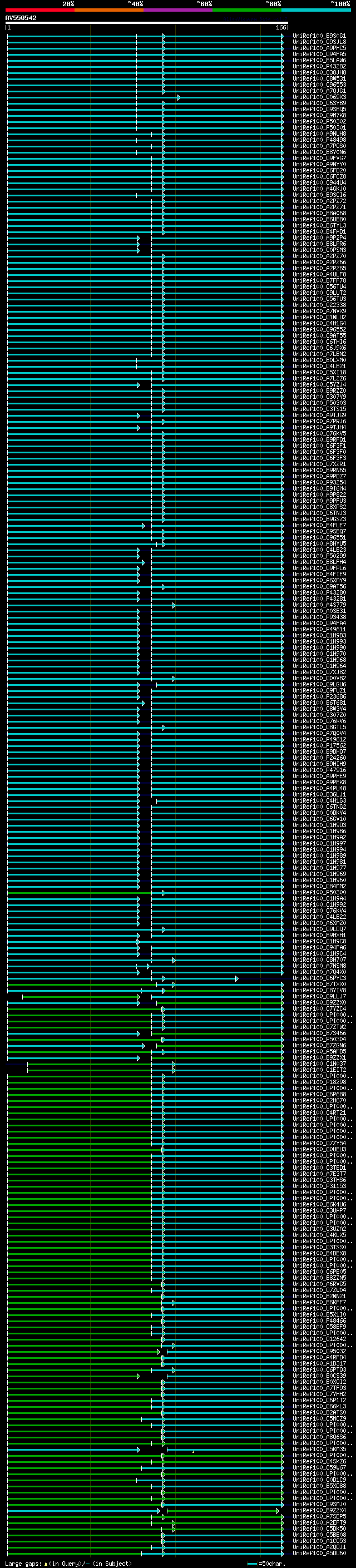Select the UniRef100_A2PZ72 label
The height and width of the screenshot is (1568, 356).
pos(319,201)
